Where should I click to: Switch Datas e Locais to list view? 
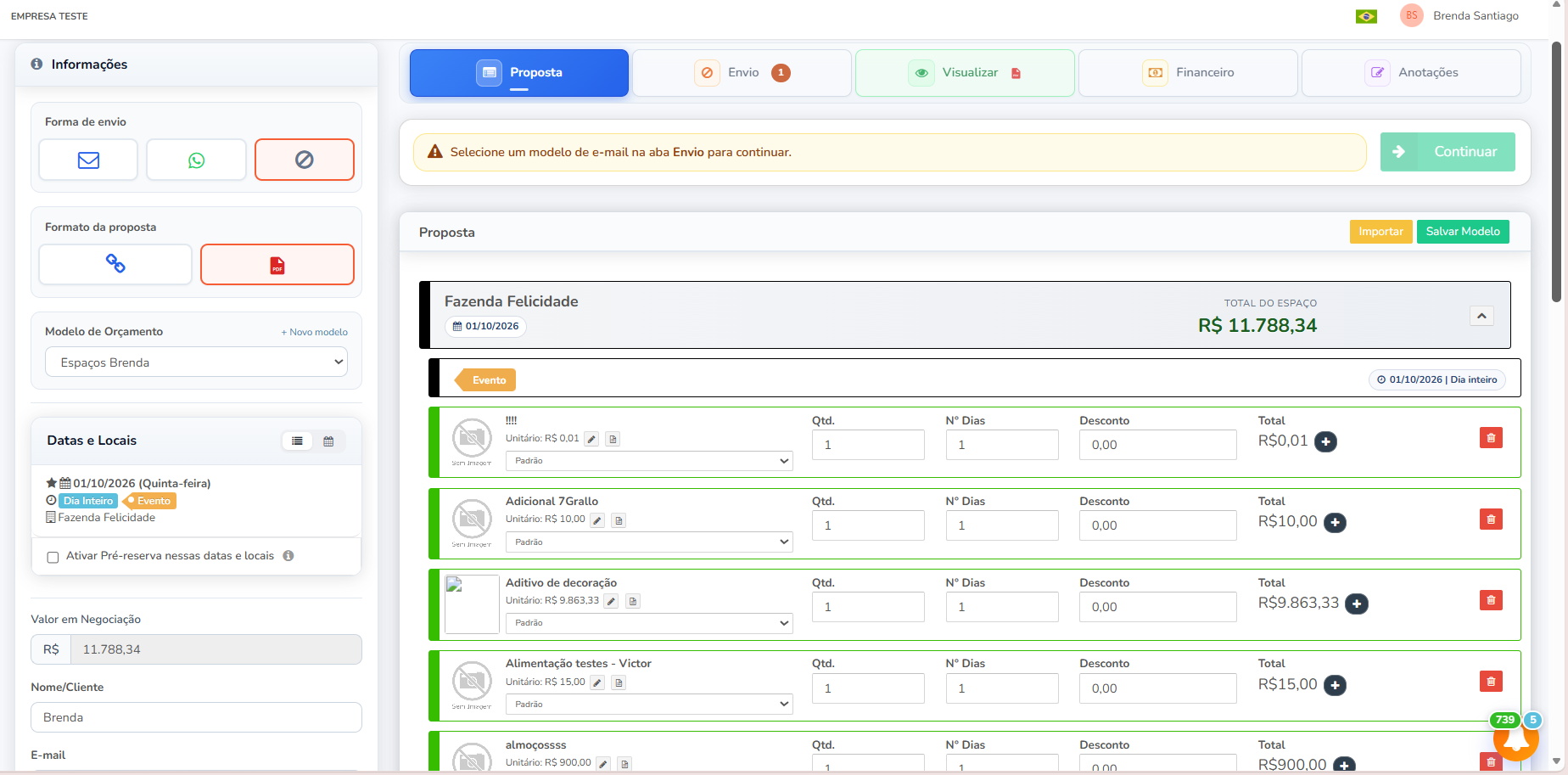click(x=297, y=441)
